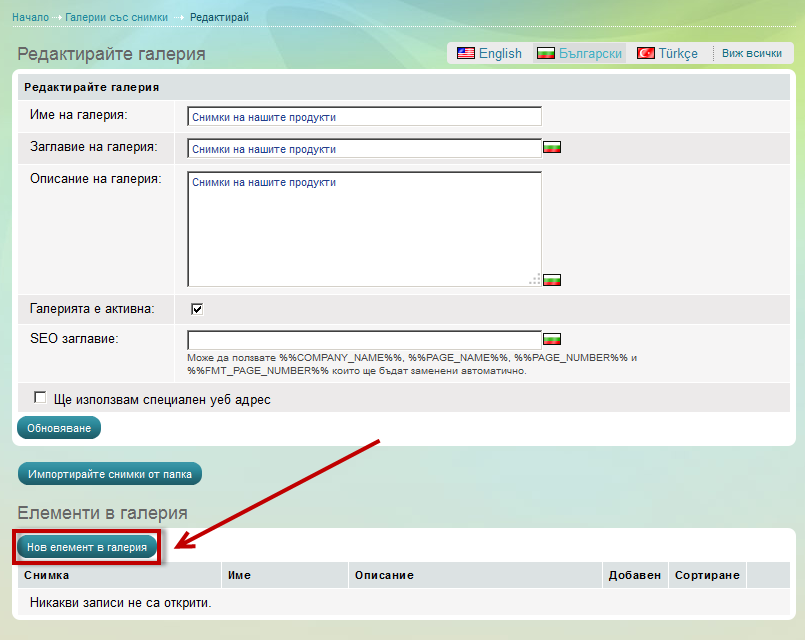The height and width of the screenshot is (640, 805).
Task: Click the resize handle of the Описание textarea
Action: point(535,280)
